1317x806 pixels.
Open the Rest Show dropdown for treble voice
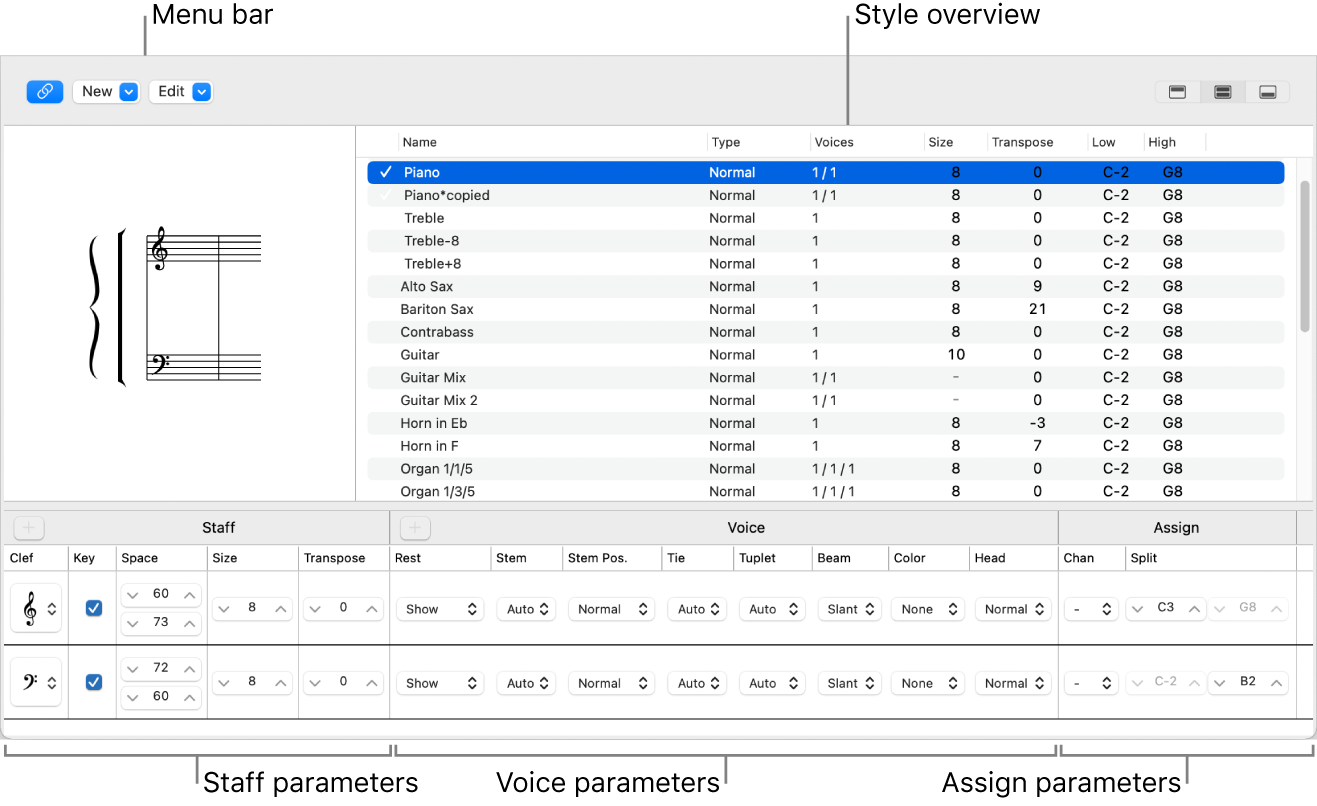coord(441,609)
